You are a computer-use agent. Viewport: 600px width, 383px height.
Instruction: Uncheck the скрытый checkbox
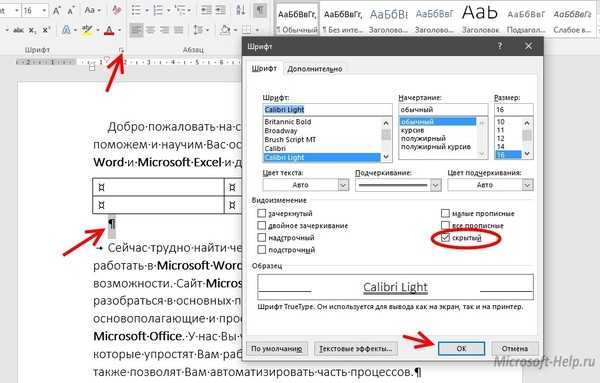(445, 238)
